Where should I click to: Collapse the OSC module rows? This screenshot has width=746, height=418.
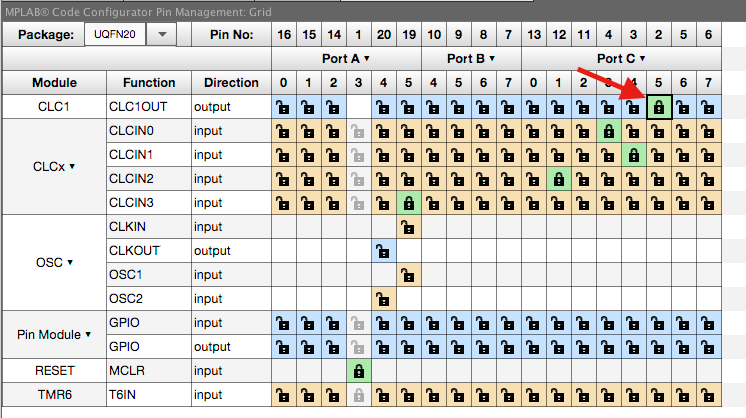72,263
